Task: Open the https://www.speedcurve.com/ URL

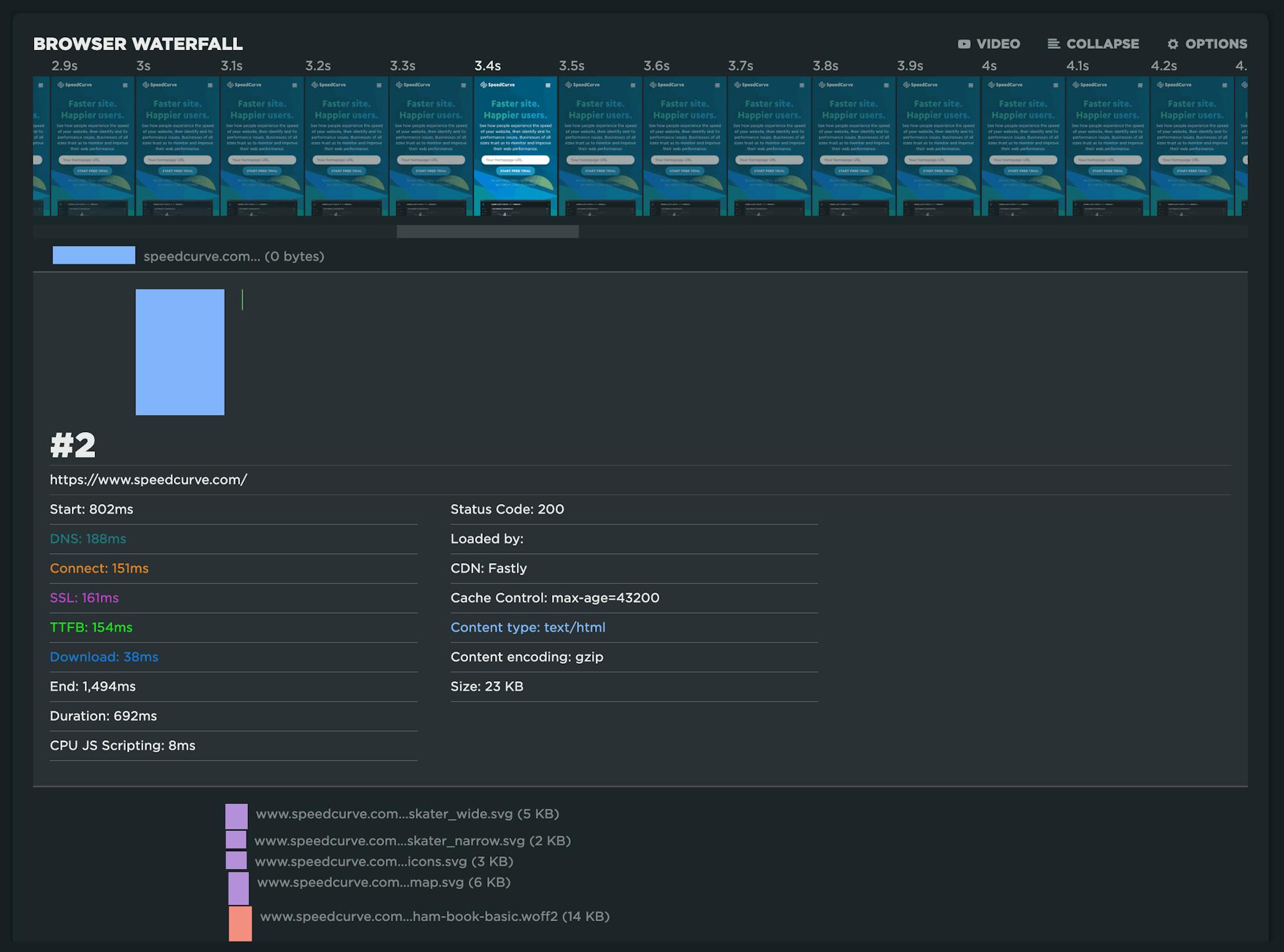Action: (148, 480)
